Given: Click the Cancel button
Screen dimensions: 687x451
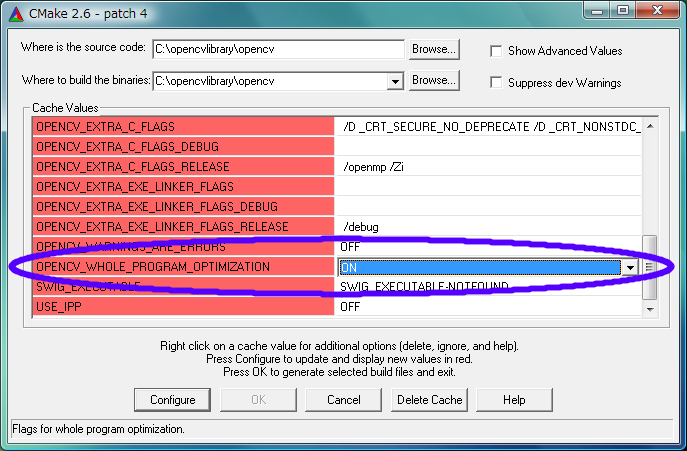Looking at the screenshot, I should tap(344, 400).
